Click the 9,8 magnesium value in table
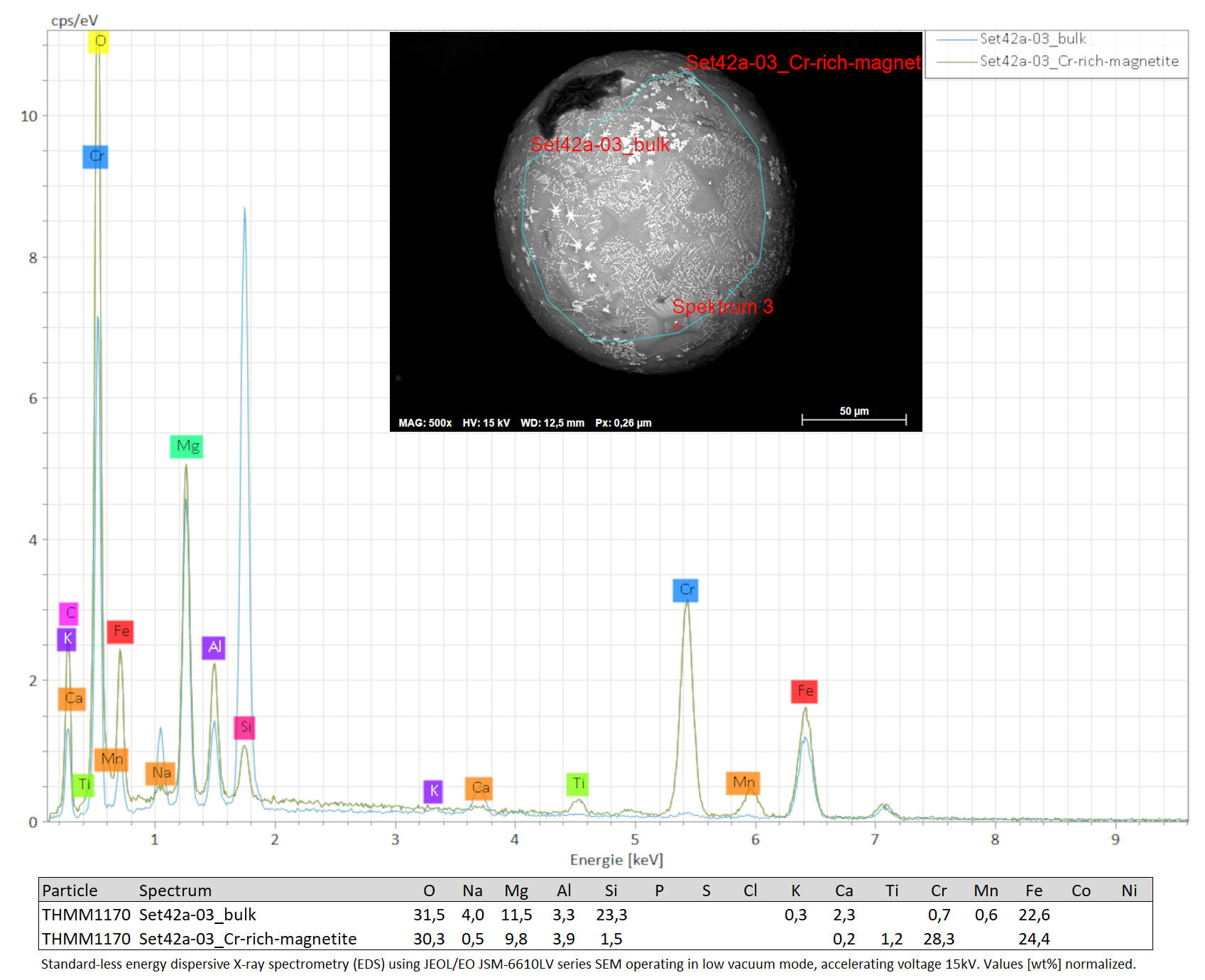The height and width of the screenshot is (980, 1205). [516, 939]
